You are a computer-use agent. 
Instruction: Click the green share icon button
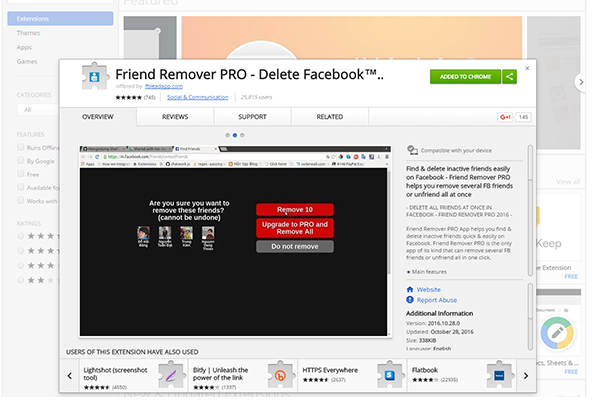click(x=509, y=77)
